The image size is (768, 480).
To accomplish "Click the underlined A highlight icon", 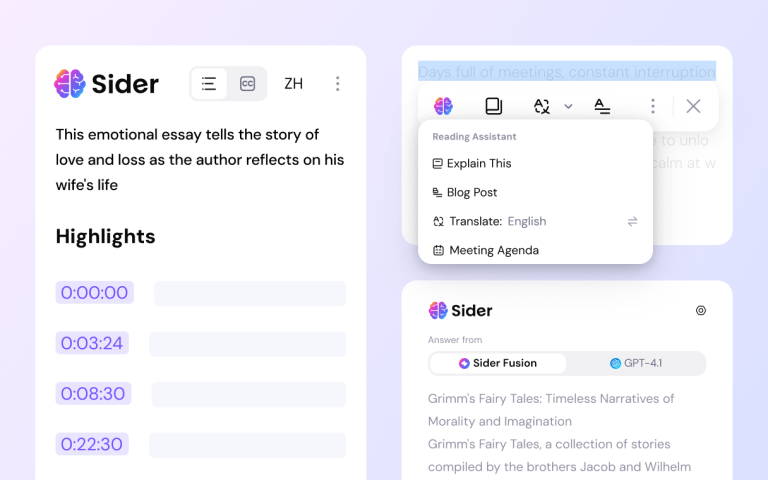I will (602, 106).
